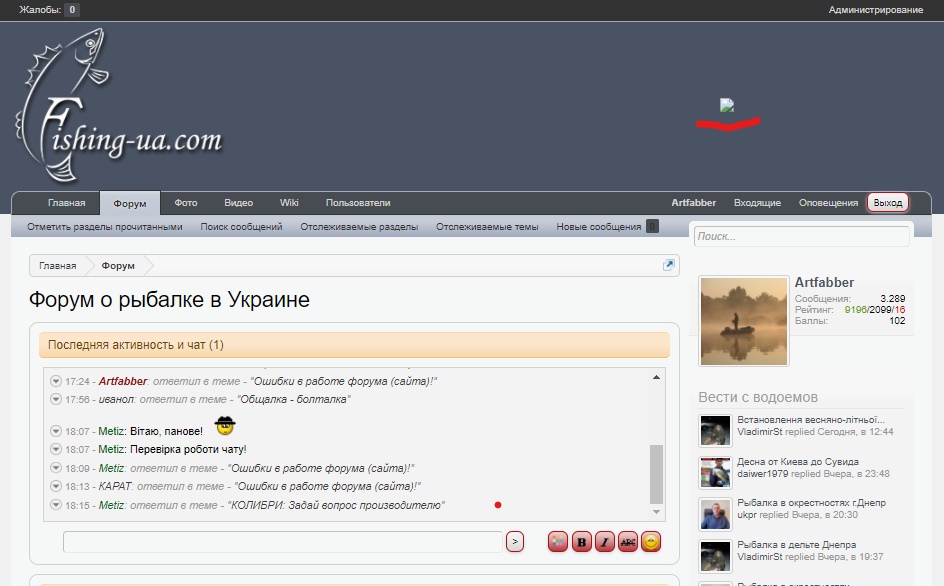Apply strikethrough formatting in chat toolbar

(628, 542)
